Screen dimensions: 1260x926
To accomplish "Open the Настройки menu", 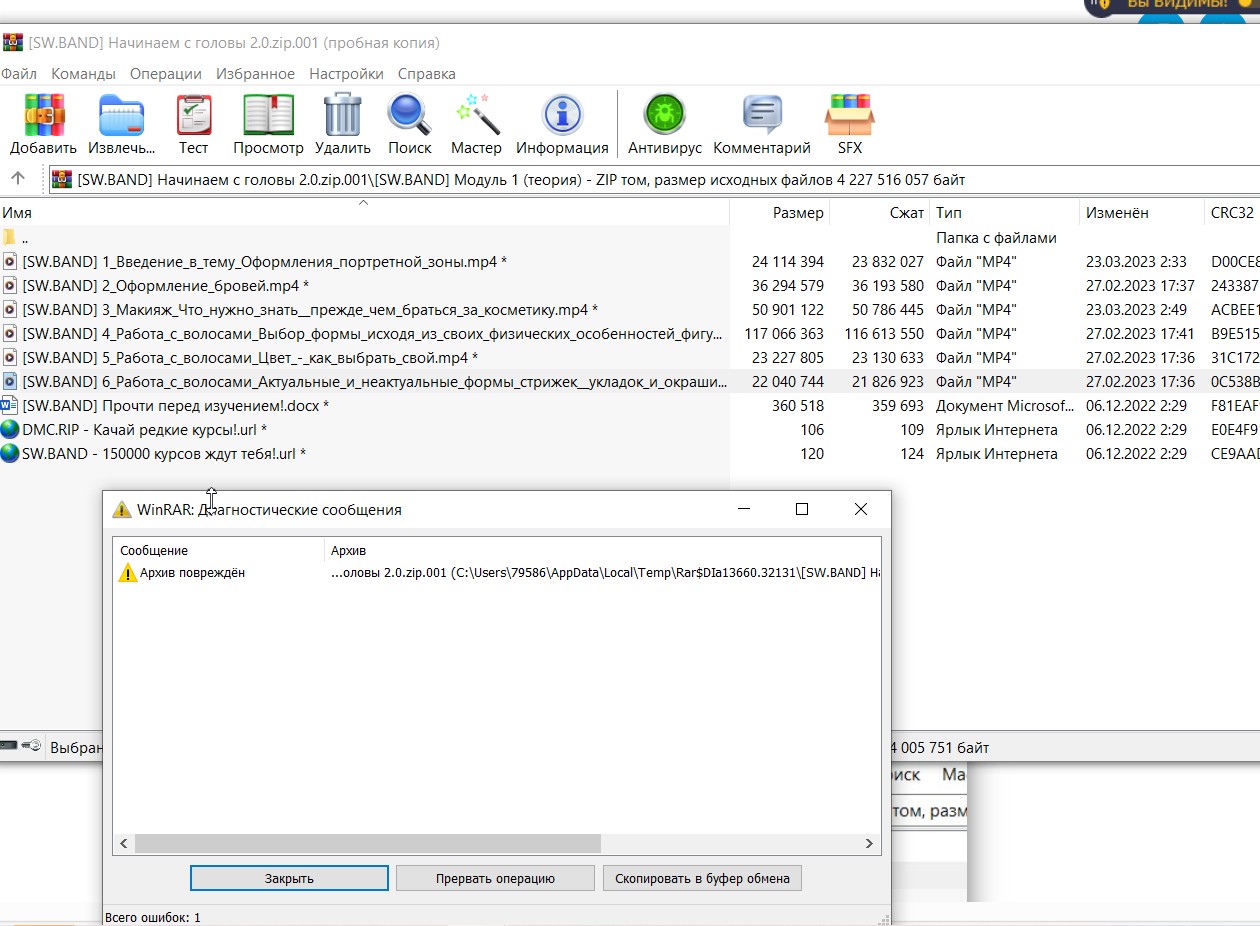I will coord(346,74).
